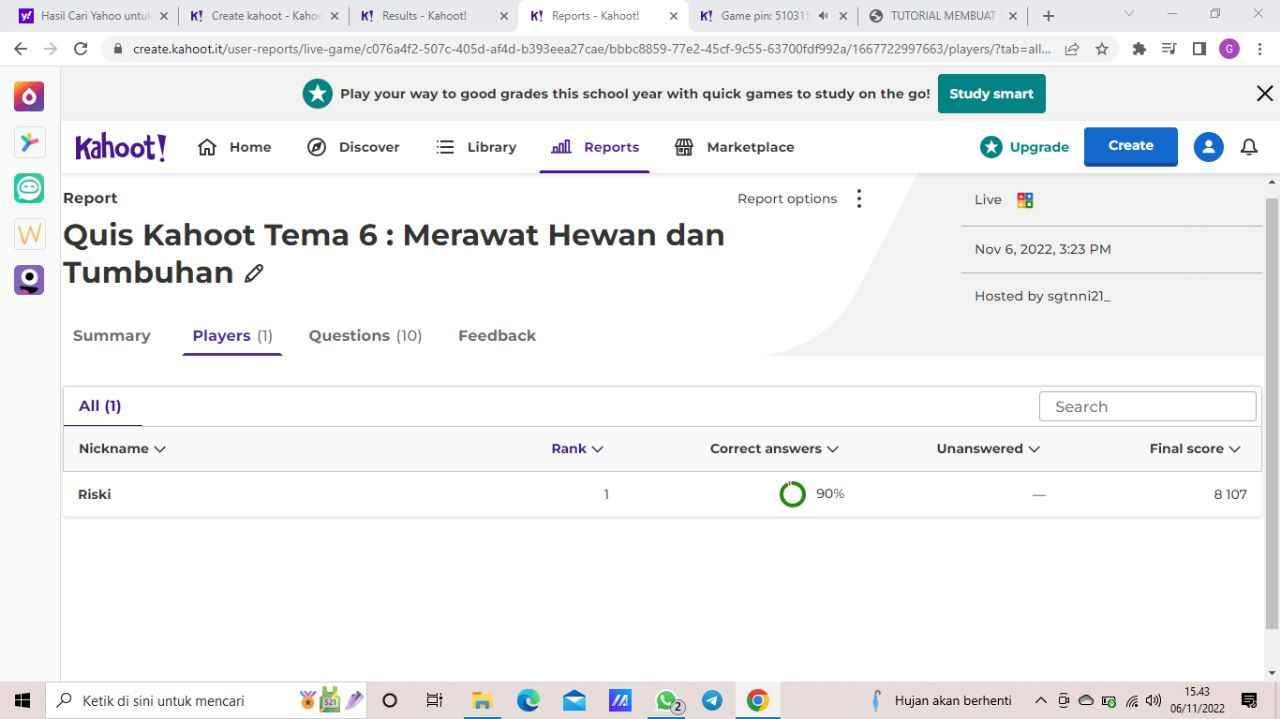Open the Windows Start menu
This screenshot has width=1280, height=719.
click(22, 701)
